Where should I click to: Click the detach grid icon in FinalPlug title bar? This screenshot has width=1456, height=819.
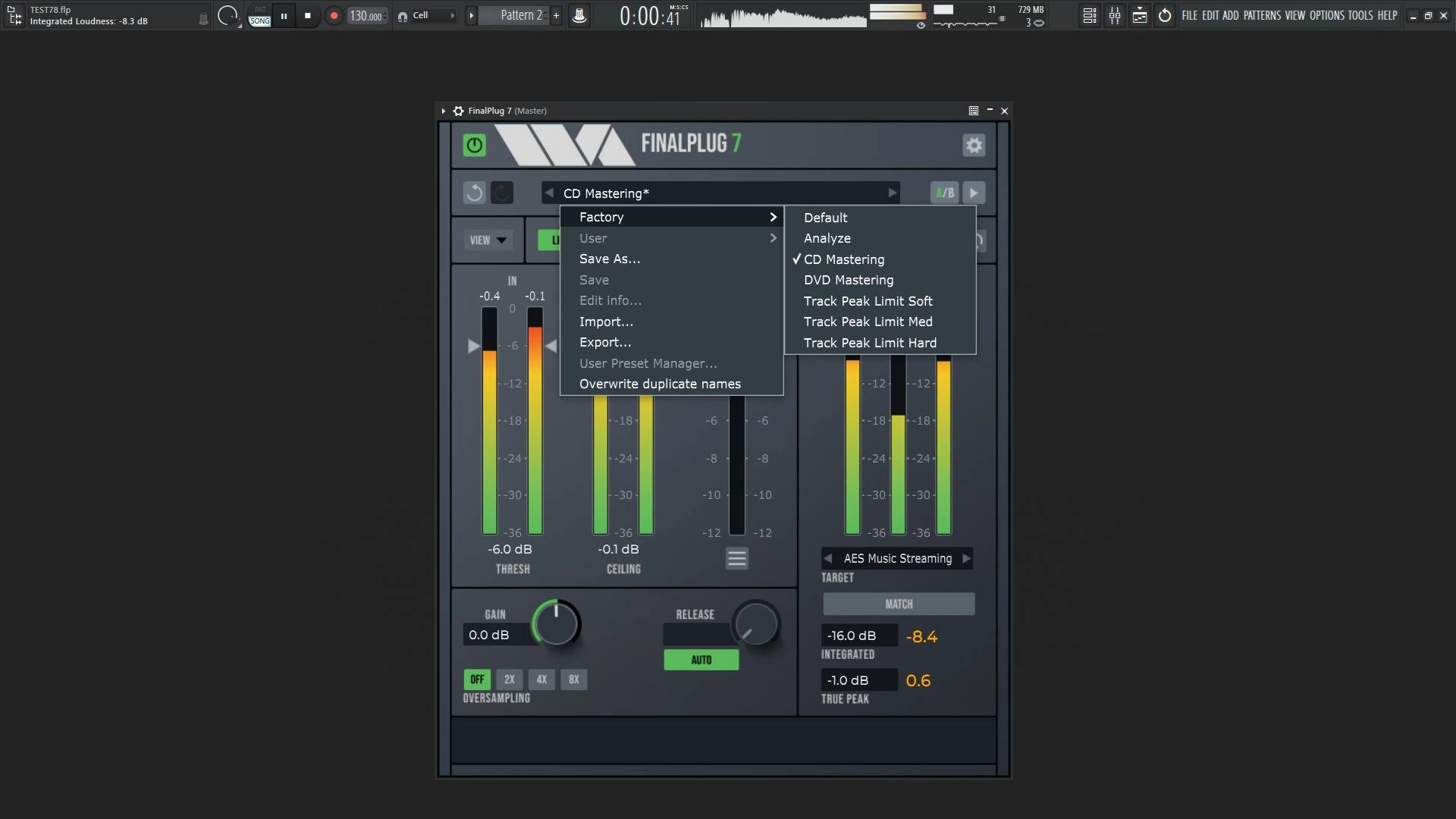[x=974, y=111]
